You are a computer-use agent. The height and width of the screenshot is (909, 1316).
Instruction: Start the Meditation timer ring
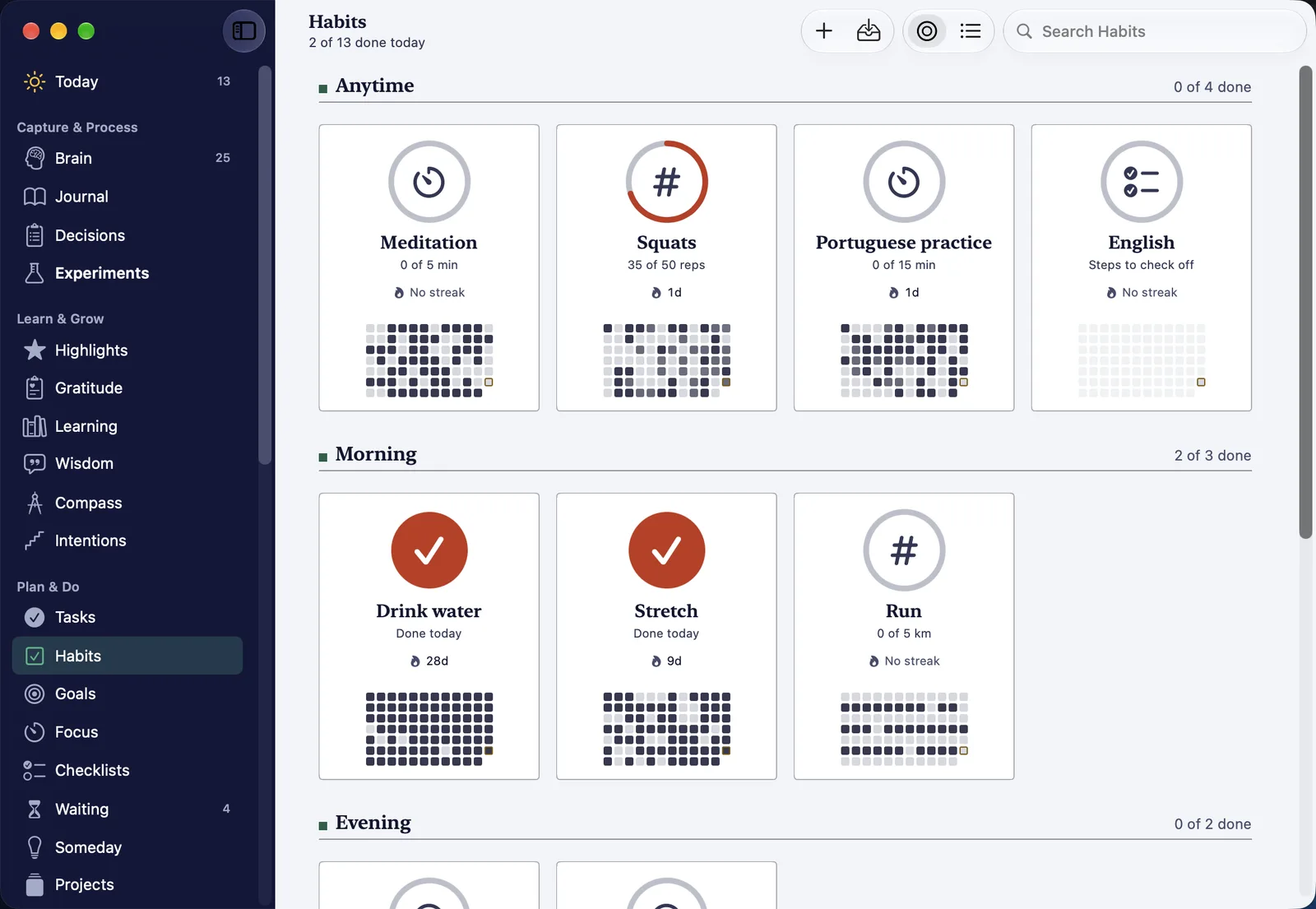tap(429, 182)
